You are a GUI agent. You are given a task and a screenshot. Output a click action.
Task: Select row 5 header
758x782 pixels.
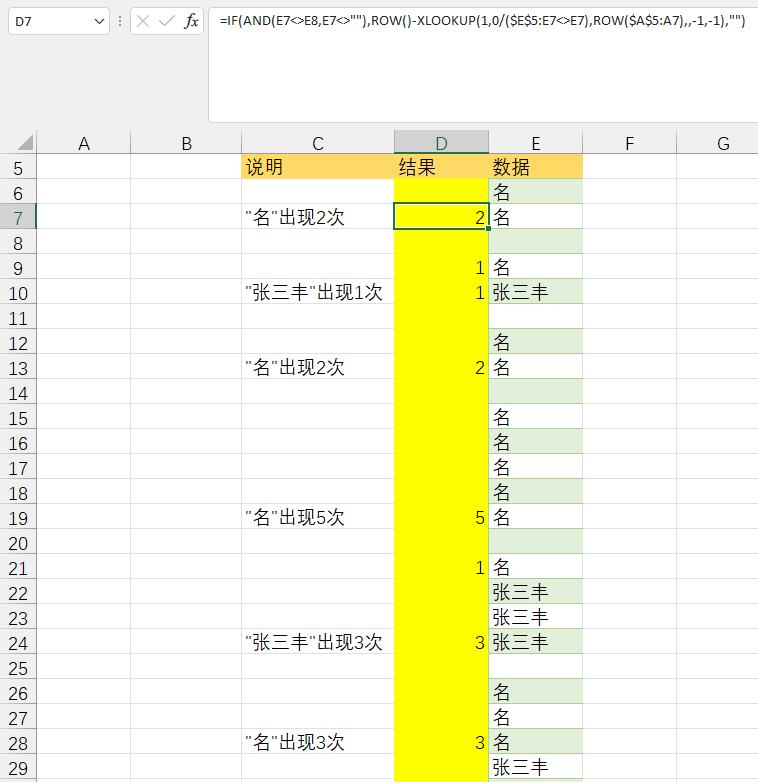[x=18, y=167]
